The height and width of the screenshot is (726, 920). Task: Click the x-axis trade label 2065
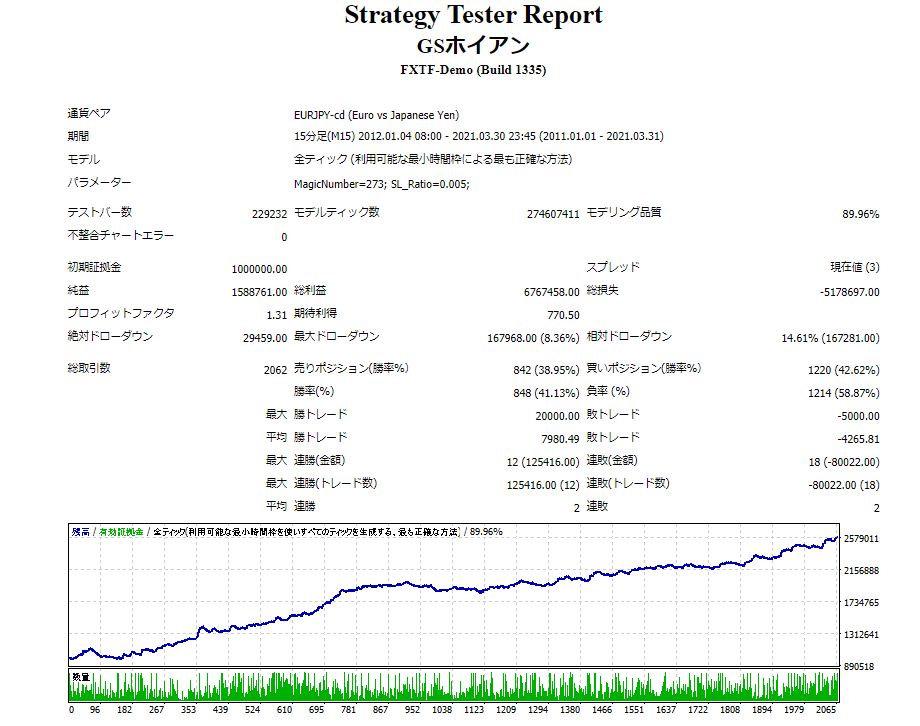(826, 710)
